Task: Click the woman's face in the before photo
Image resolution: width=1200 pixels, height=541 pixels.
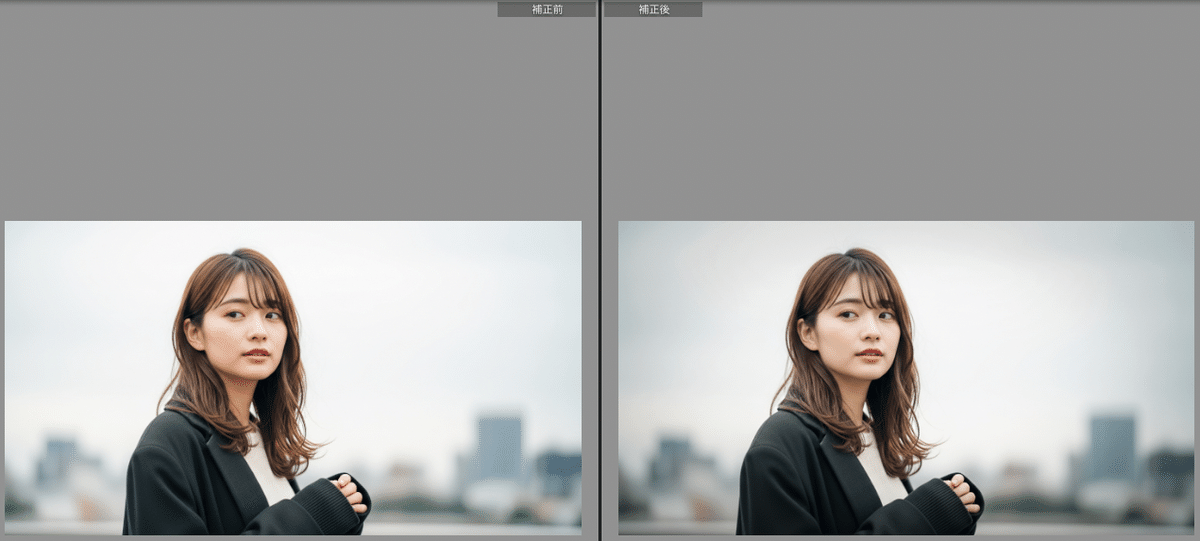Action: (x=243, y=325)
